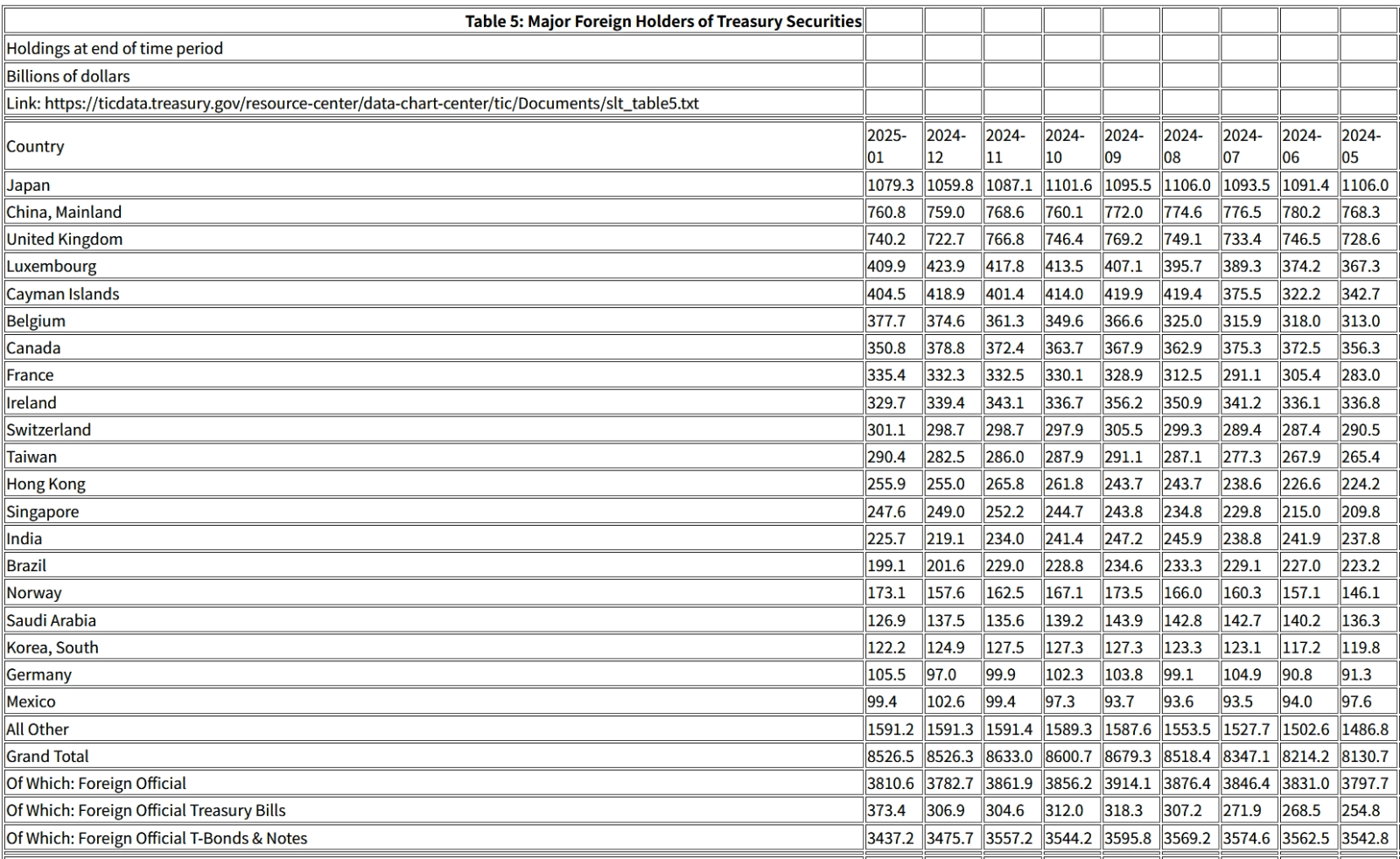Click Grand Total's 2024-09 value 8679.3

point(1128,756)
